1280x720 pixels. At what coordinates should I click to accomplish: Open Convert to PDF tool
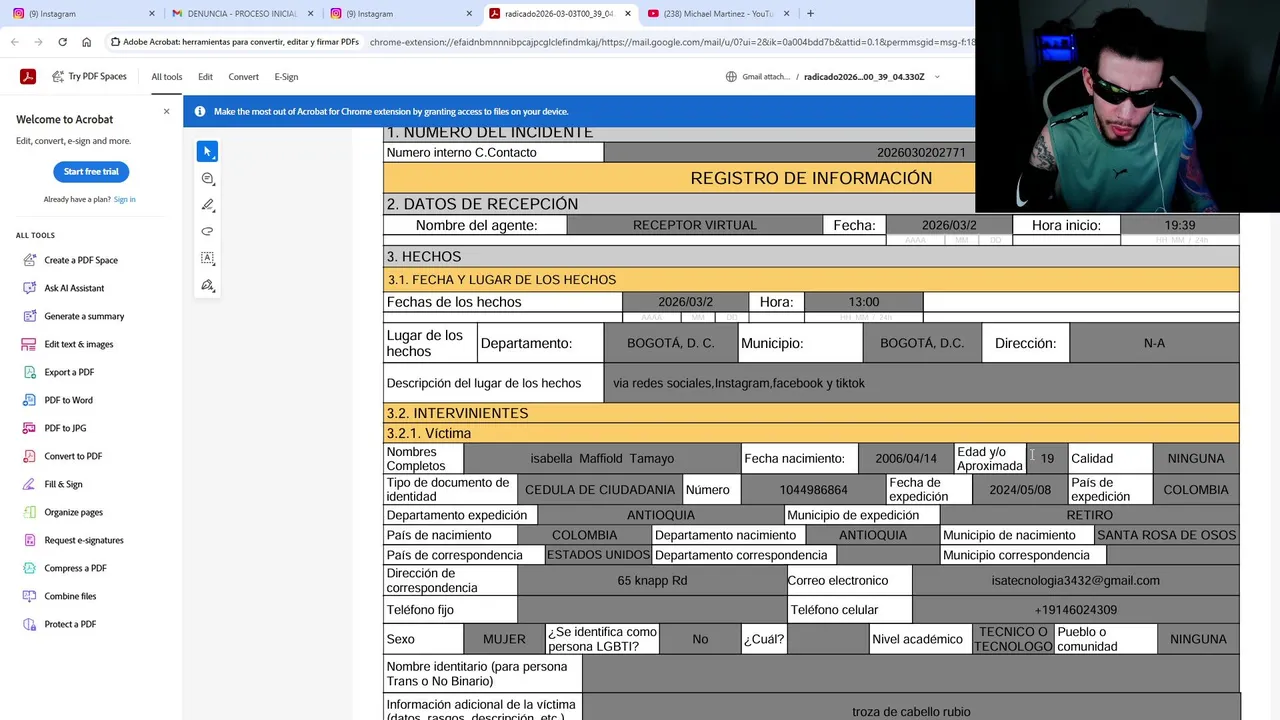click(73, 456)
